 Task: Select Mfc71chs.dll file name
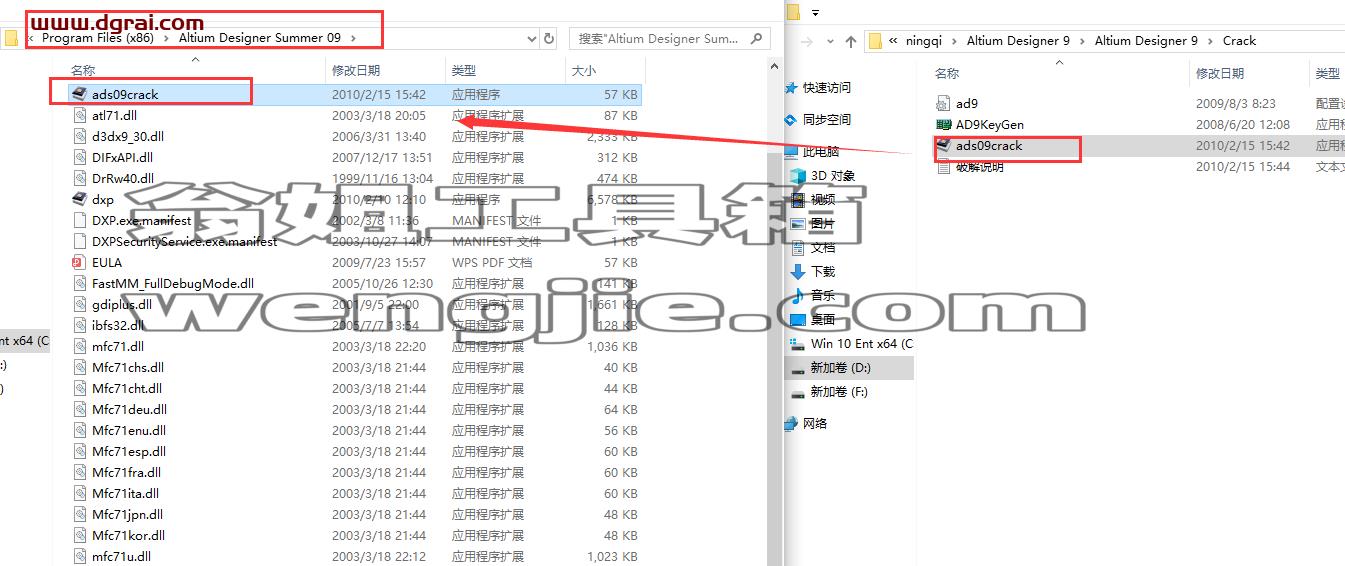click(x=128, y=367)
